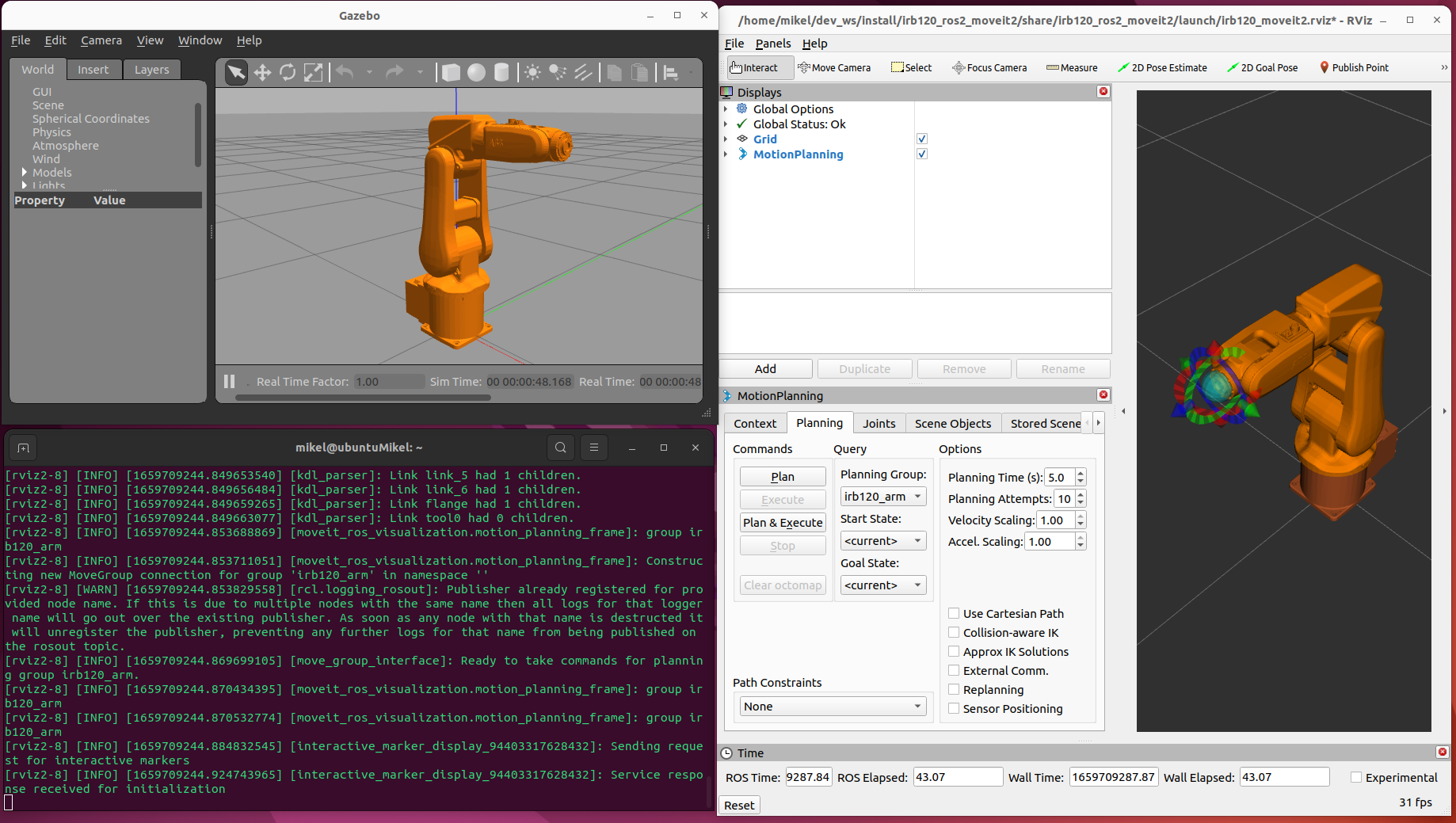Viewport: 1456px width, 823px height.
Task: Add a point light in Gazebo
Action: [532, 73]
